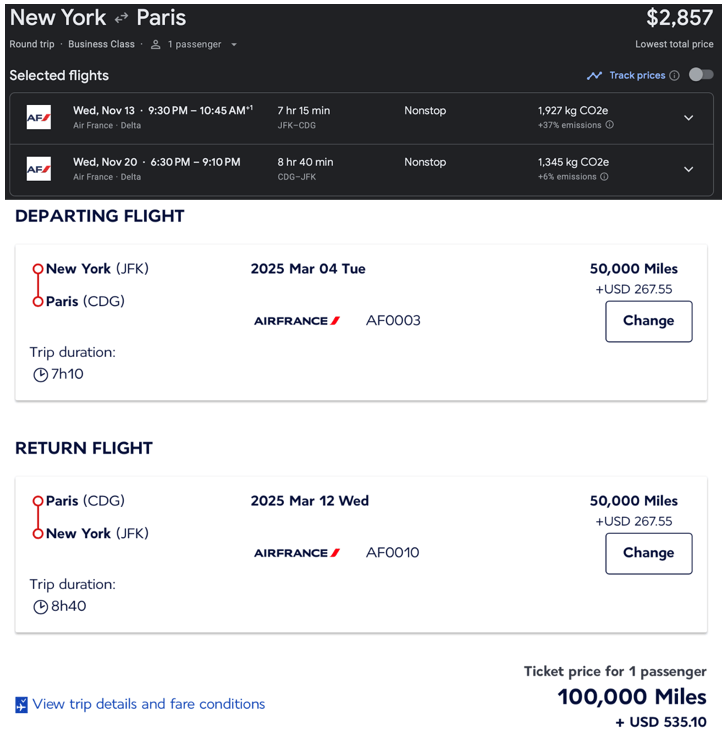
Task: Click the plane icon beside View trip details
Action: pos(22,705)
